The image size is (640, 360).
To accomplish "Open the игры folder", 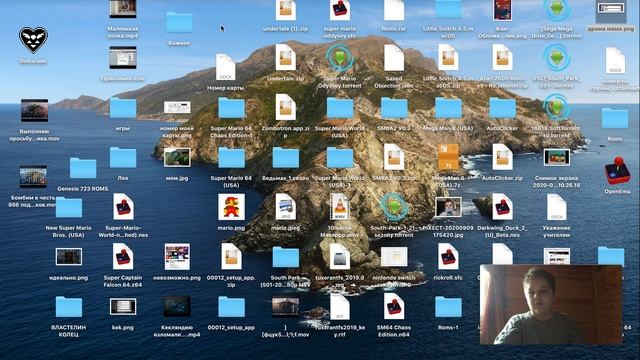I will 123,108.
